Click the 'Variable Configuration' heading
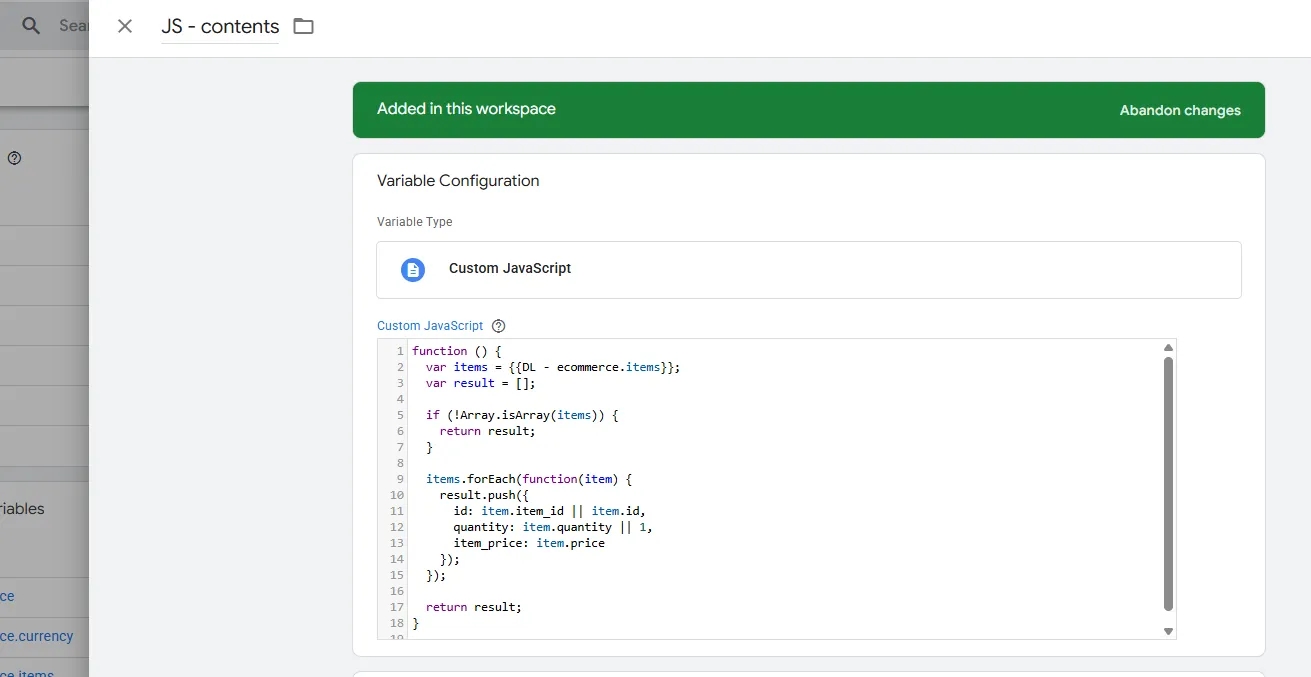This screenshot has width=1311, height=677. [458, 181]
